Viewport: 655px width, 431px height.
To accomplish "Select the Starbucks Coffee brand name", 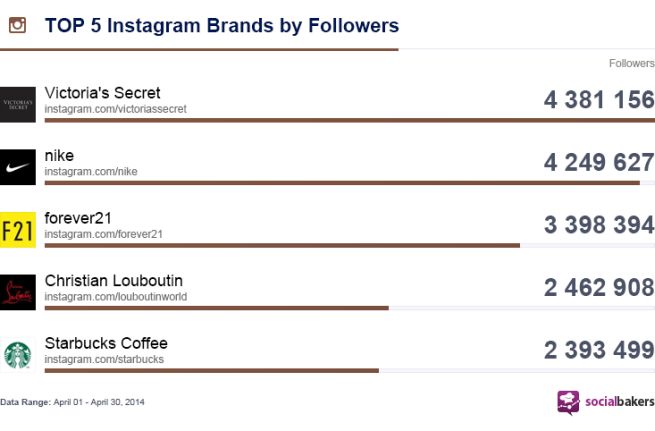I will coord(106,343).
